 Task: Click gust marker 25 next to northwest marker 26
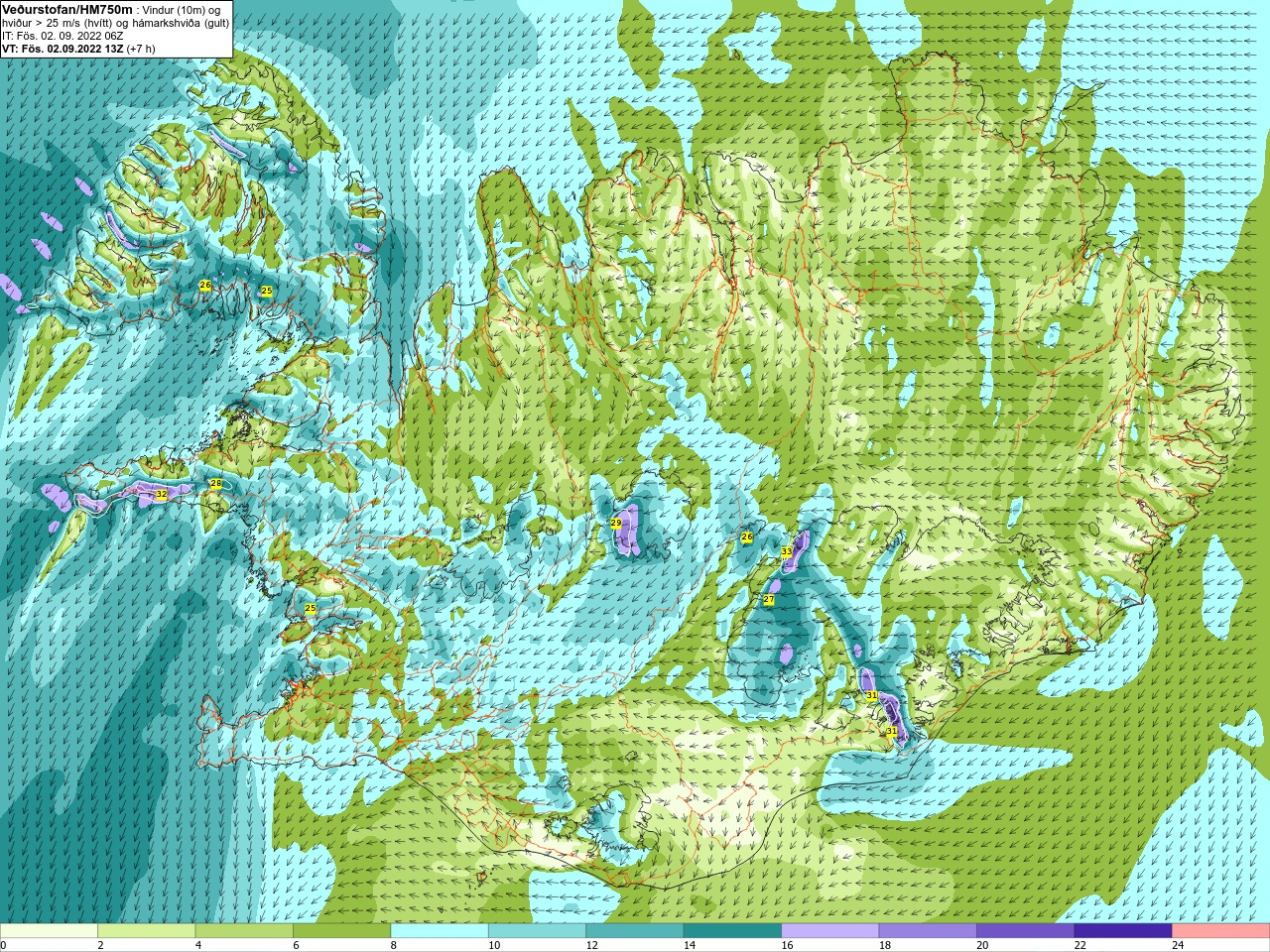[x=266, y=291]
